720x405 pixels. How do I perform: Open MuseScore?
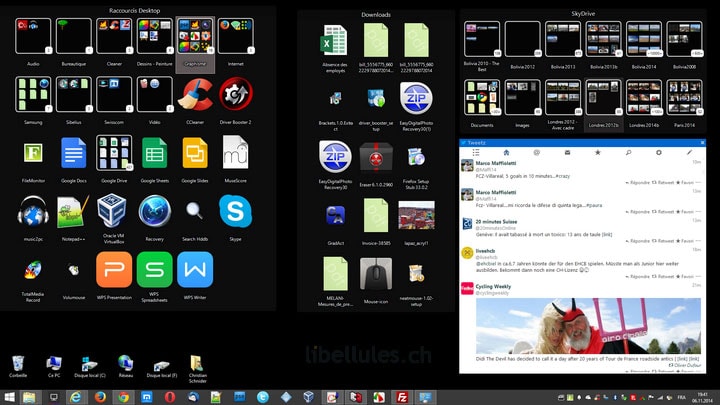coord(236,152)
